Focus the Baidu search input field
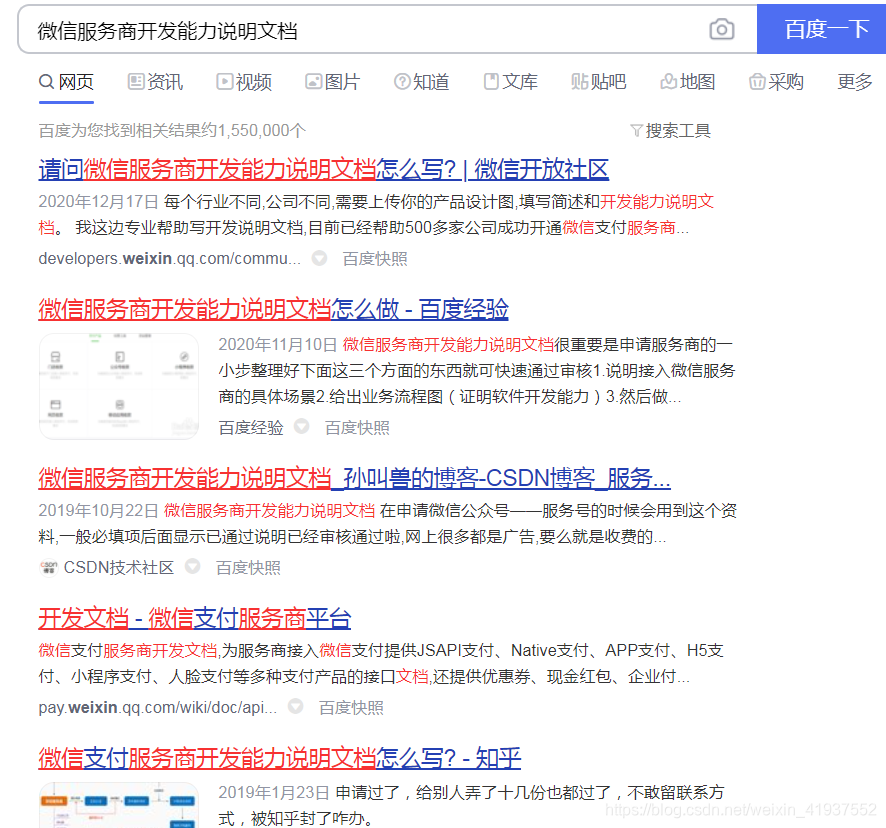886x828 pixels. pyautogui.click(x=362, y=30)
